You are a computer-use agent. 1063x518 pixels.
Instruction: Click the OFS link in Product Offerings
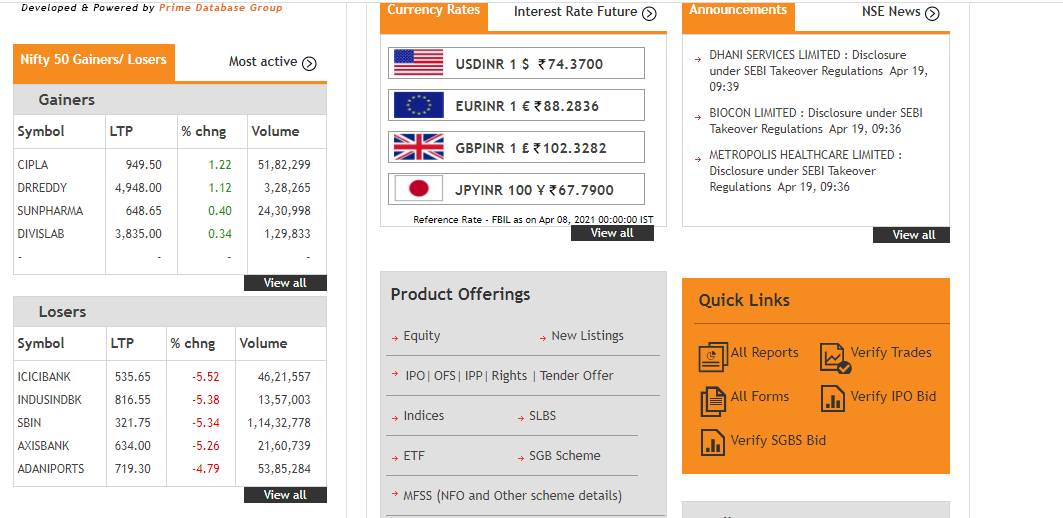445,376
